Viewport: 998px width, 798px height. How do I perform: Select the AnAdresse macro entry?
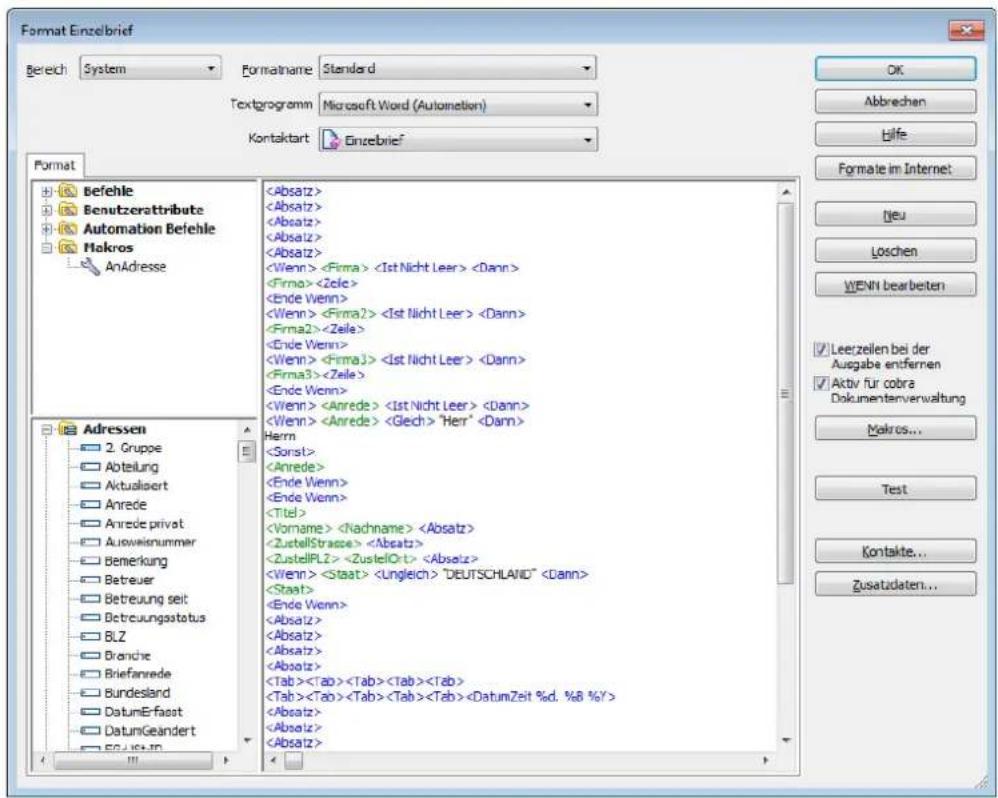[x=135, y=267]
